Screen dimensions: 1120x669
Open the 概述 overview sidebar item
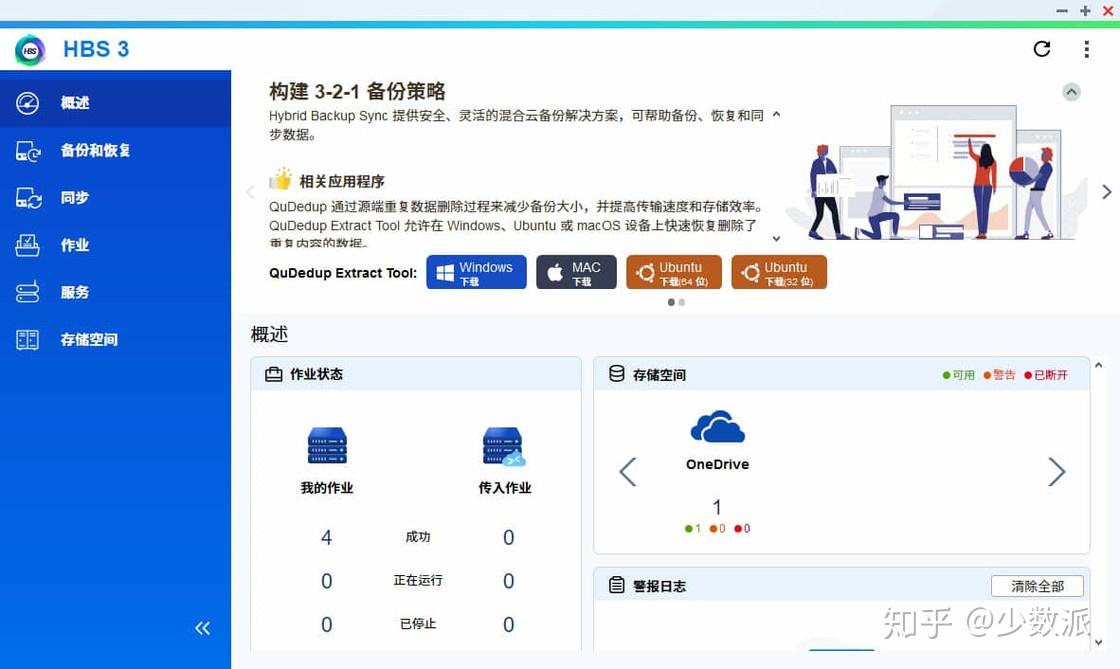(116, 103)
